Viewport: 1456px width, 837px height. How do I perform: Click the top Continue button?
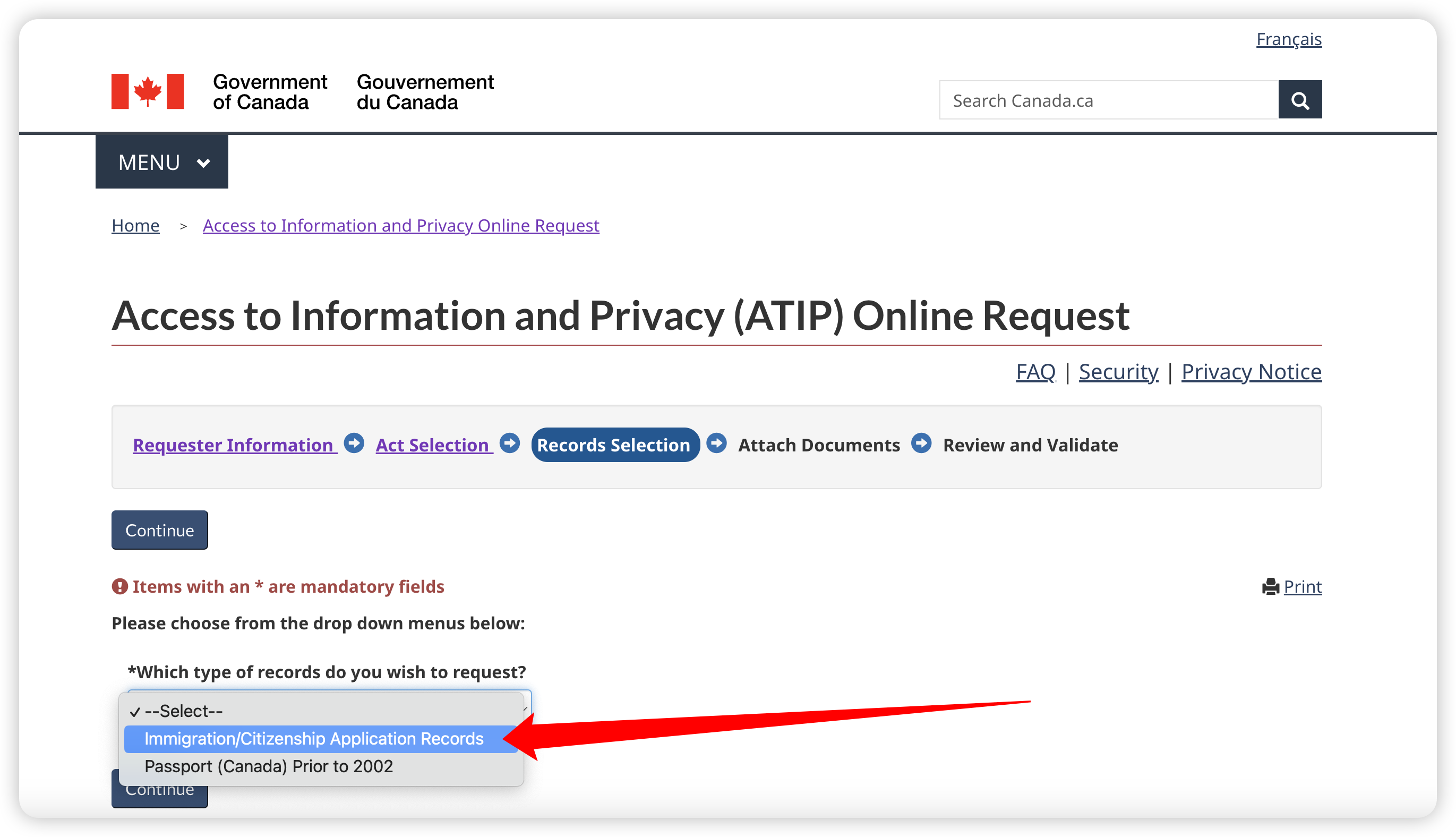tap(160, 530)
